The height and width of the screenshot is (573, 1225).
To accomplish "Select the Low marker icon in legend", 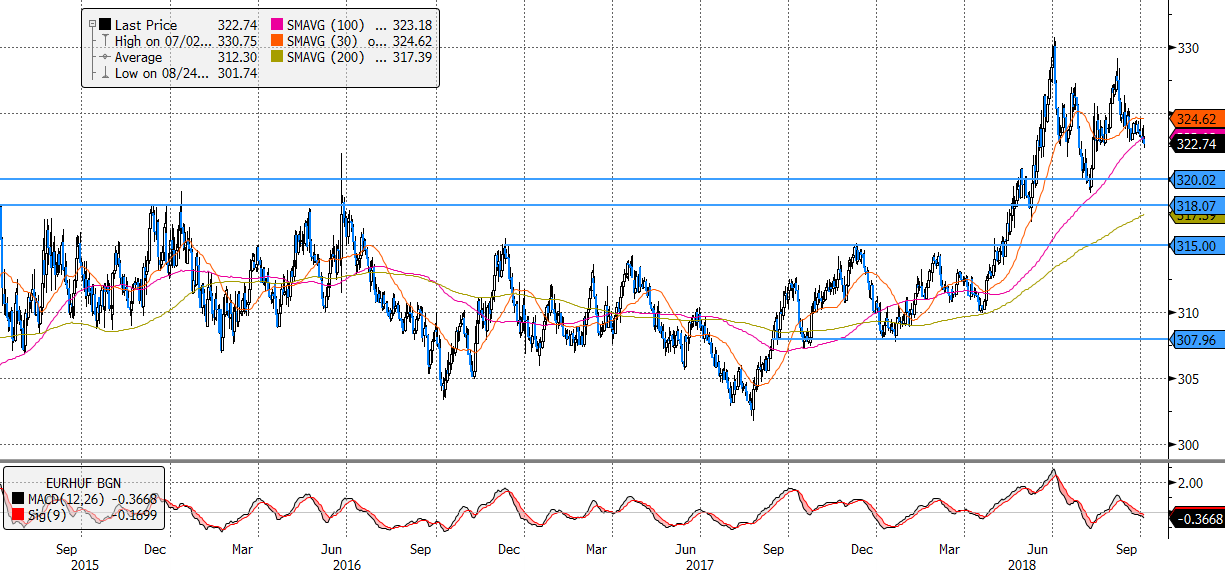I will click(104, 73).
